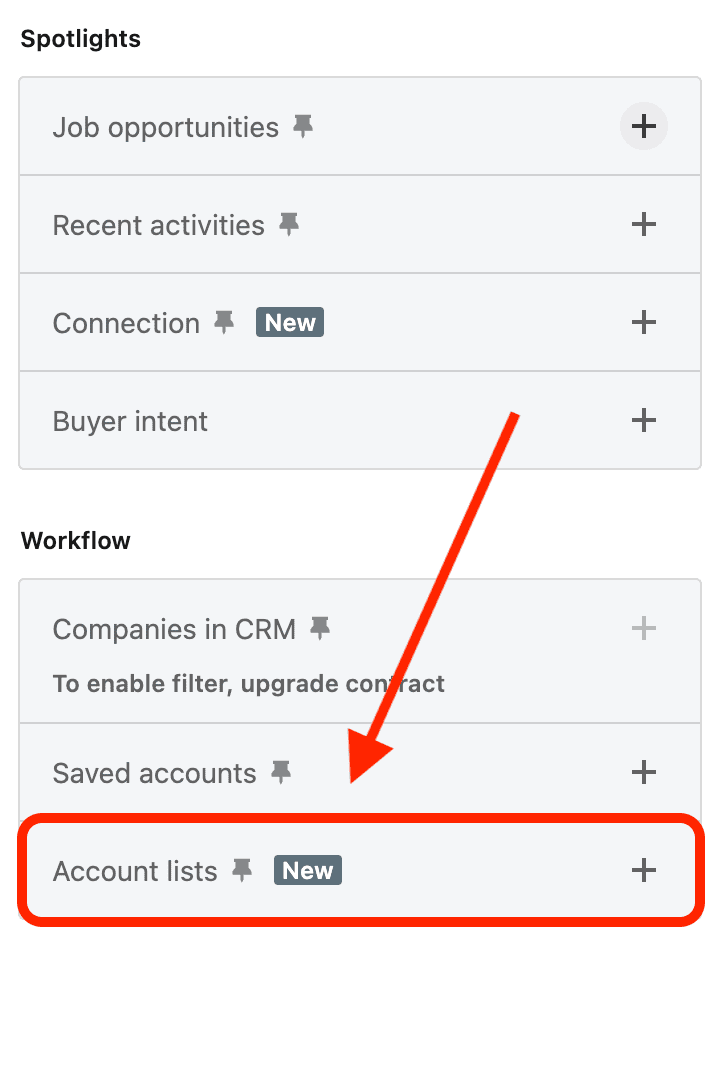Click the New badge beside Connection
Viewport: 722px width, 1078px height.
point(290,323)
